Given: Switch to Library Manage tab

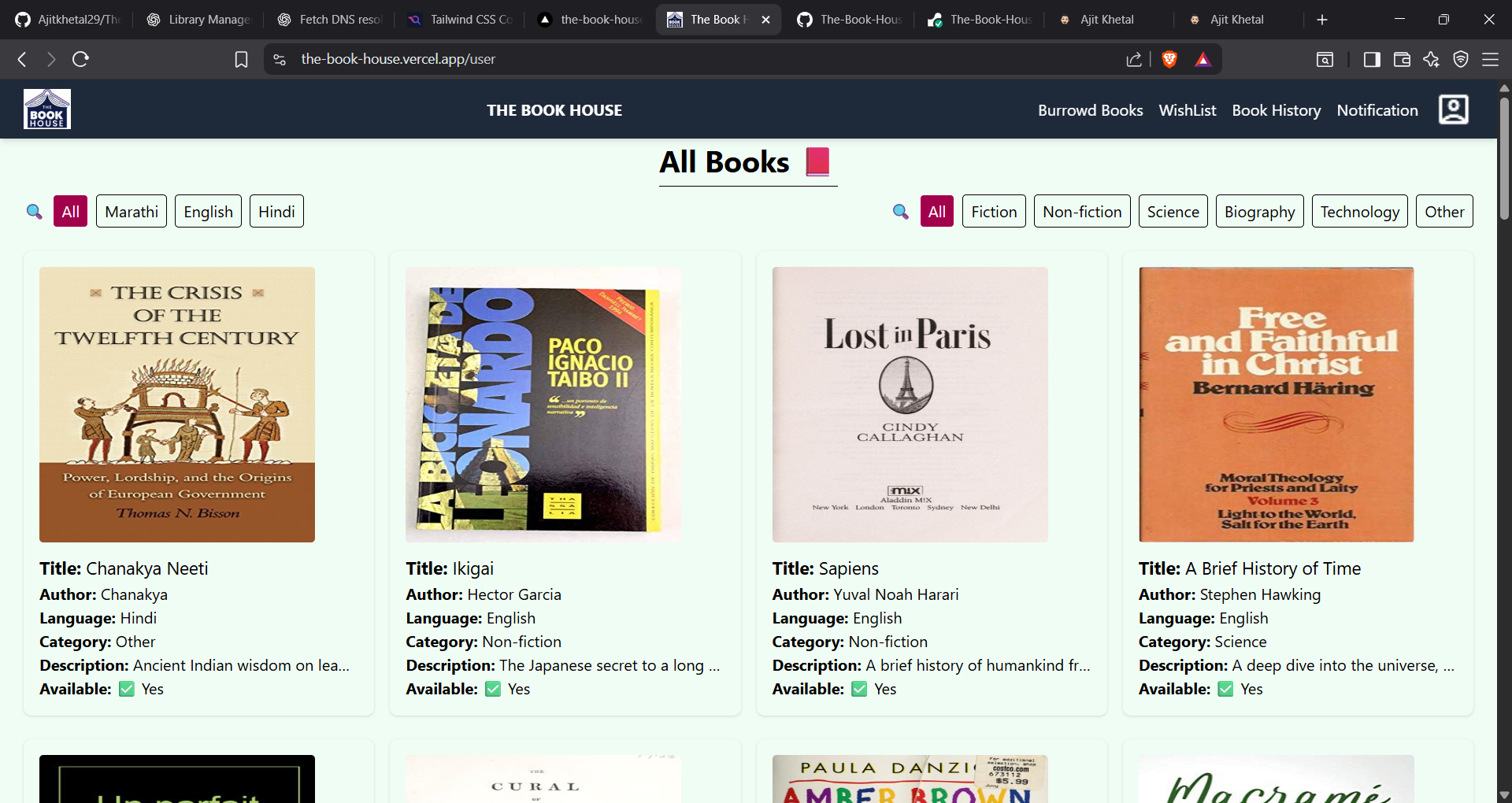Looking at the screenshot, I should (x=198, y=20).
